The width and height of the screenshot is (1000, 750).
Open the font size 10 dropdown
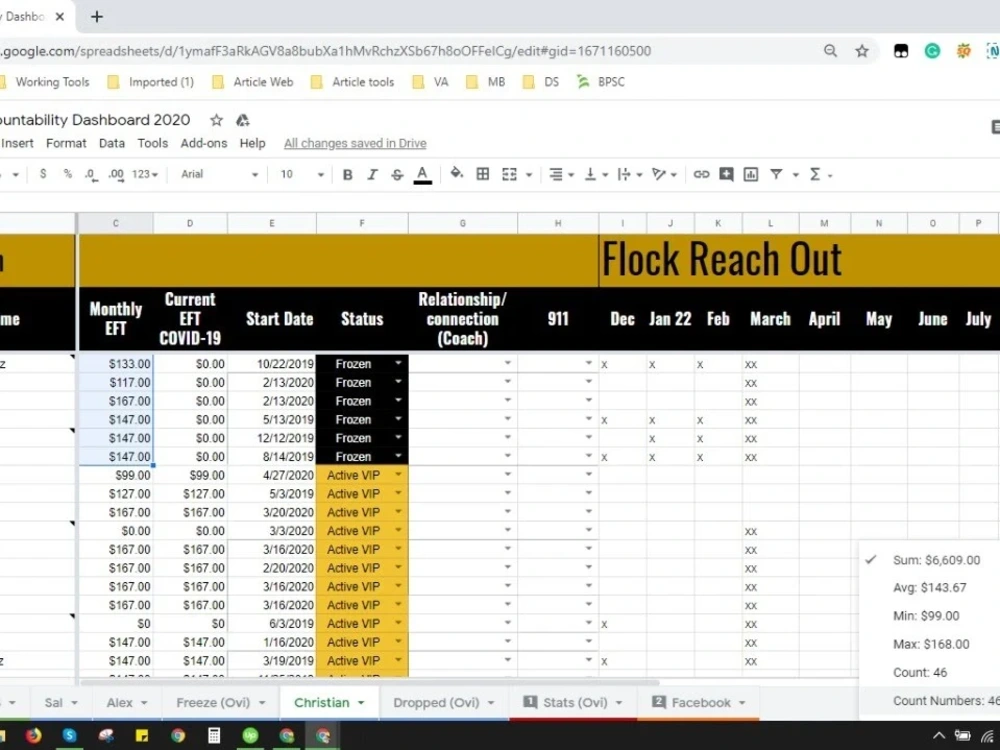click(x=302, y=174)
